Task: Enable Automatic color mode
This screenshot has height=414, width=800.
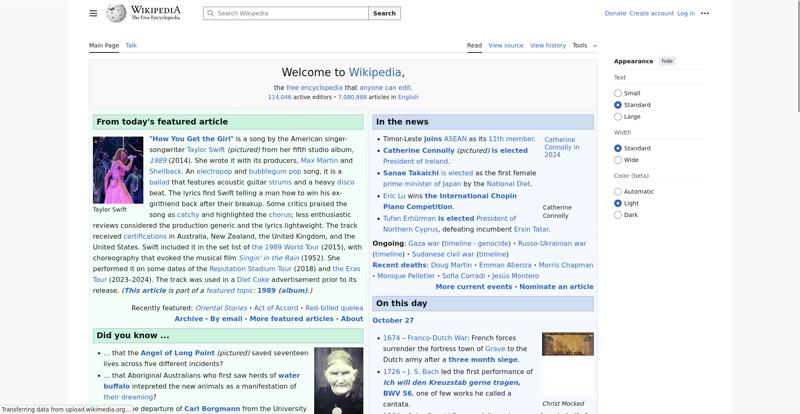Action: (618, 191)
